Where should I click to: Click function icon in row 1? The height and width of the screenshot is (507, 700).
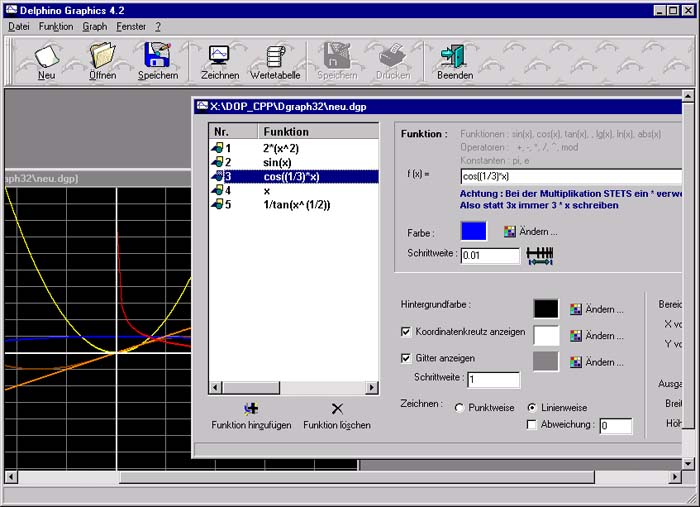(217, 148)
